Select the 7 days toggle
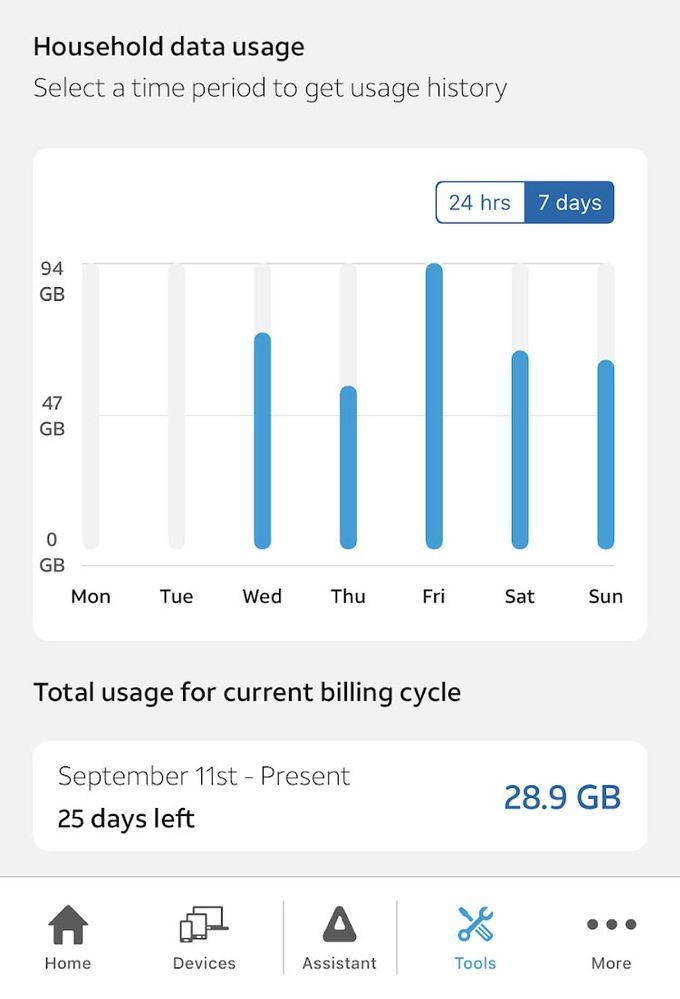The height and width of the screenshot is (999, 680). (569, 203)
